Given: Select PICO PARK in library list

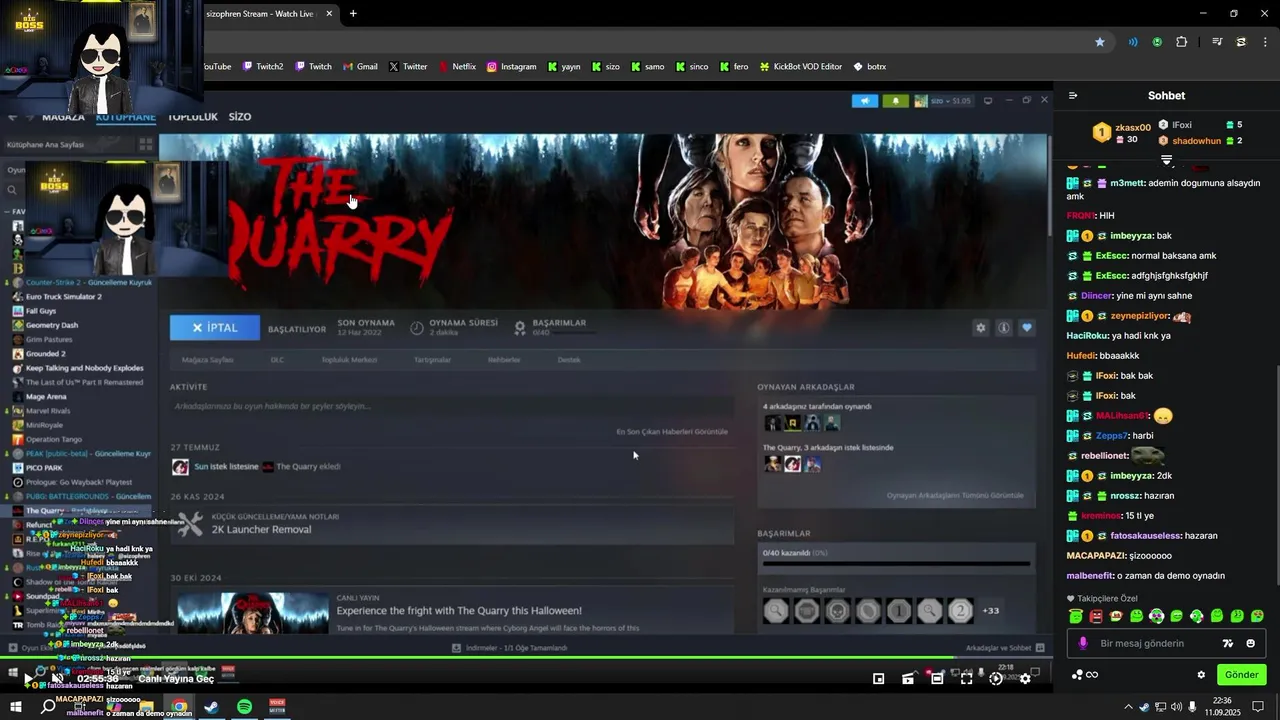Looking at the screenshot, I should tap(44, 468).
